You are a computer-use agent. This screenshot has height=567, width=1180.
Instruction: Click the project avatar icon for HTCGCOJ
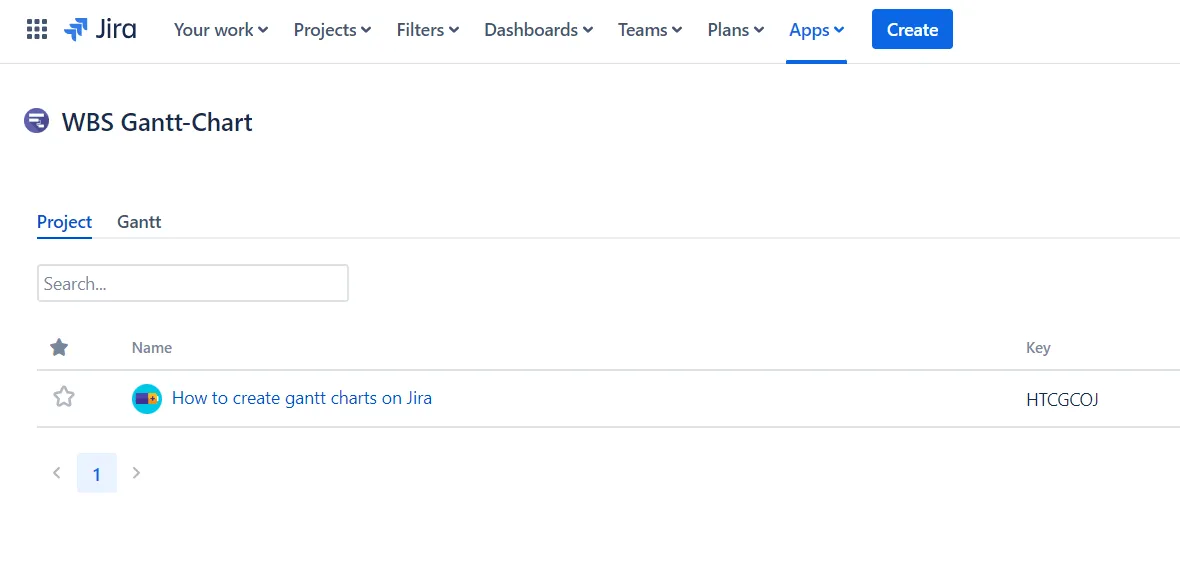pos(147,398)
